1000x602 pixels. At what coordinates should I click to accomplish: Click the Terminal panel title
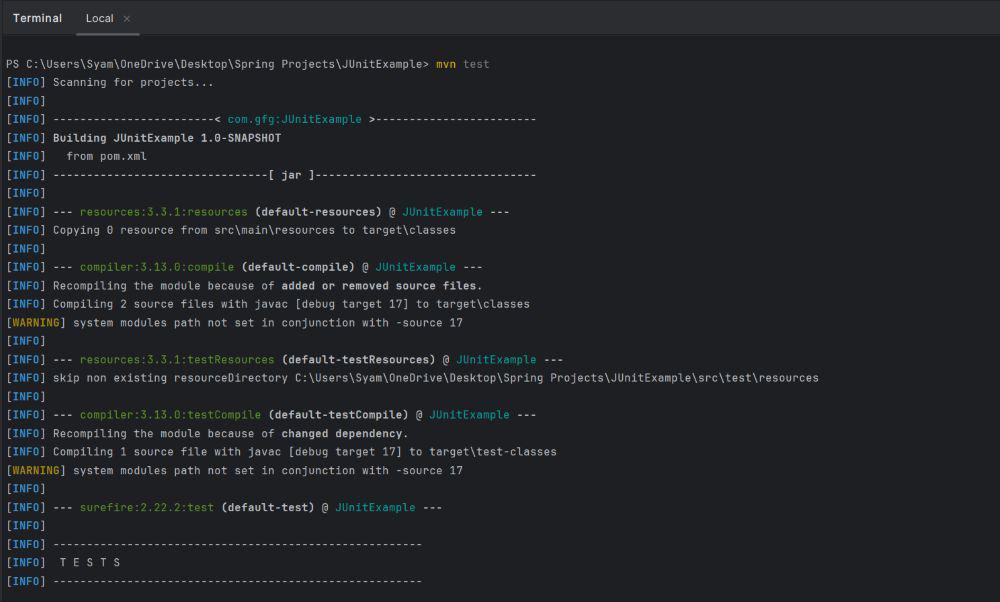point(37,19)
